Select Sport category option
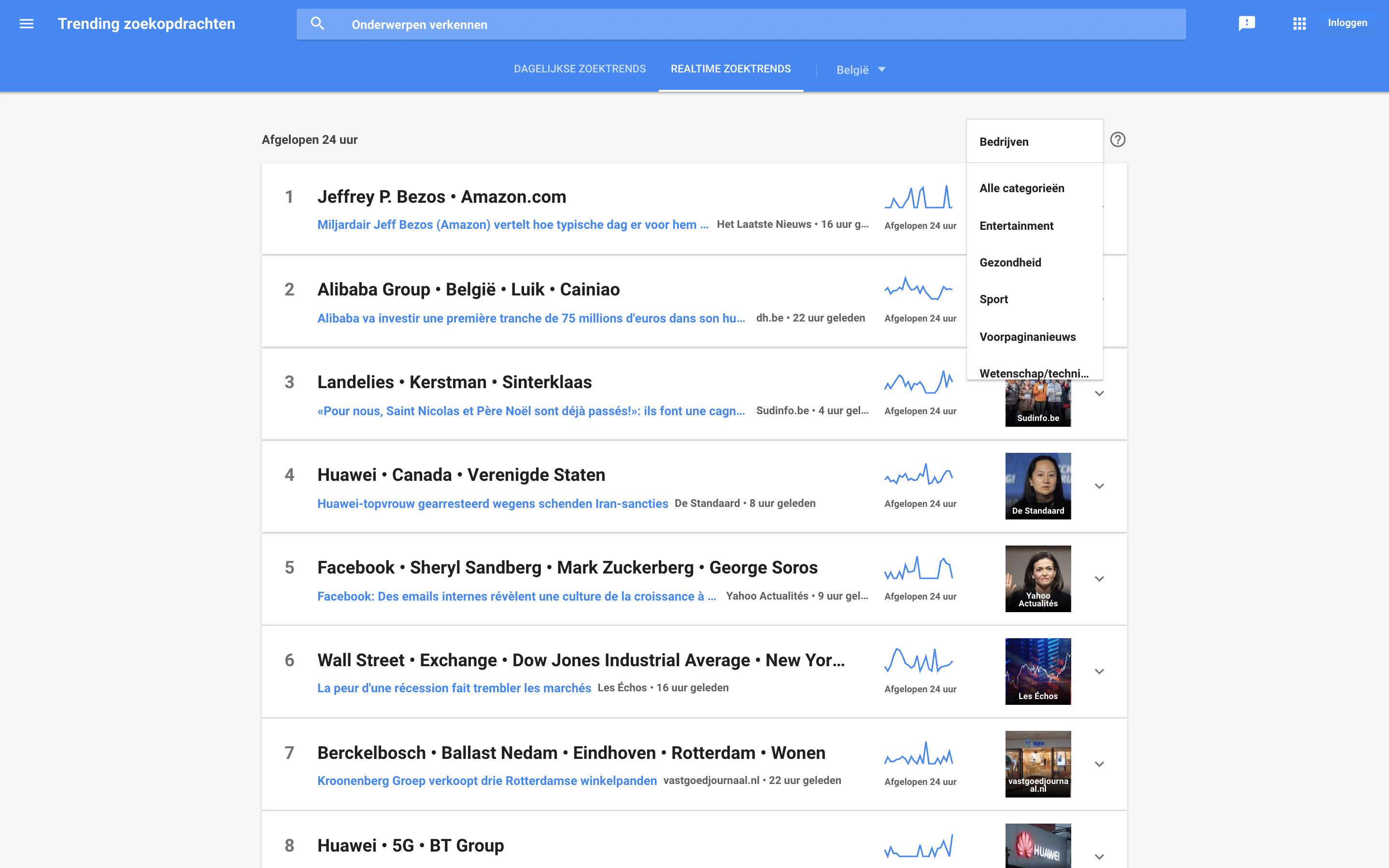Image resolution: width=1389 pixels, height=868 pixels. click(1035, 299)
